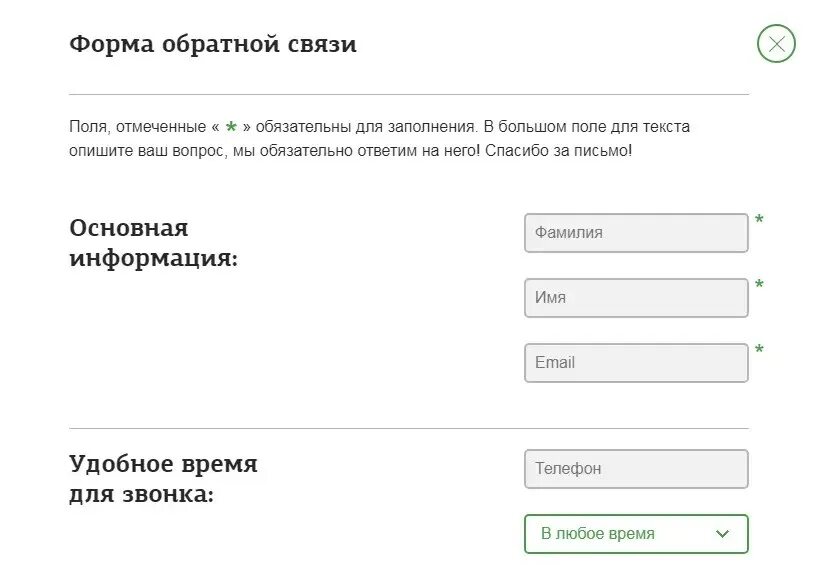Image resolution: width=821 pixels, height=578 pixels.
Task: Click the chevron arrow in the call time dropdown
Action: (722, 533)
